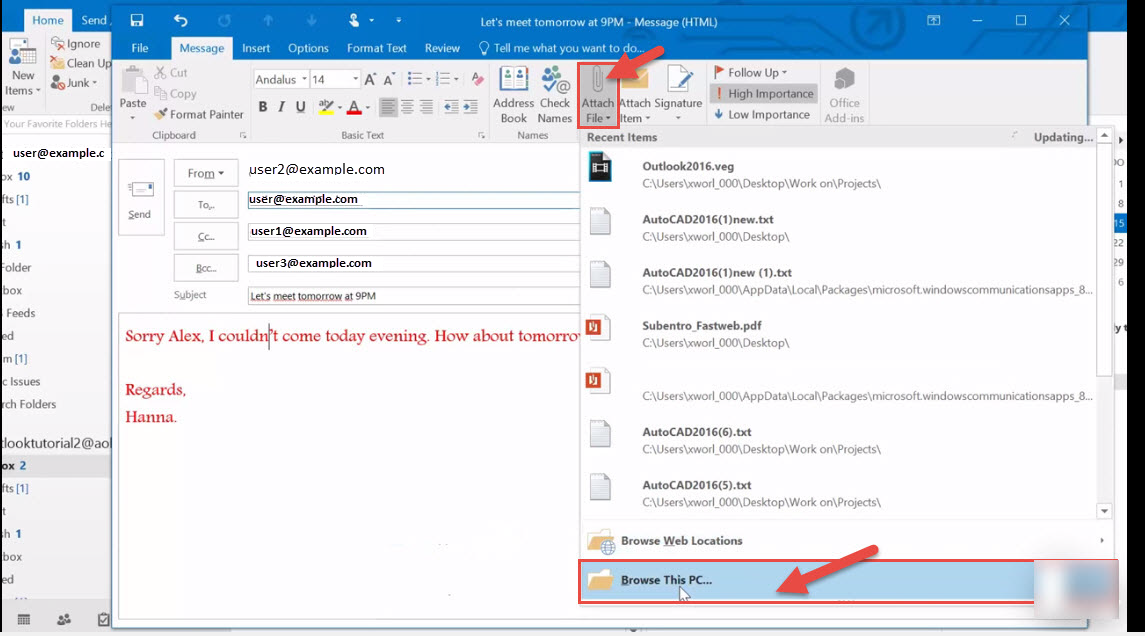Click in the Subject field
Viewport: 1145px width, 636px height.
(412, 296)
